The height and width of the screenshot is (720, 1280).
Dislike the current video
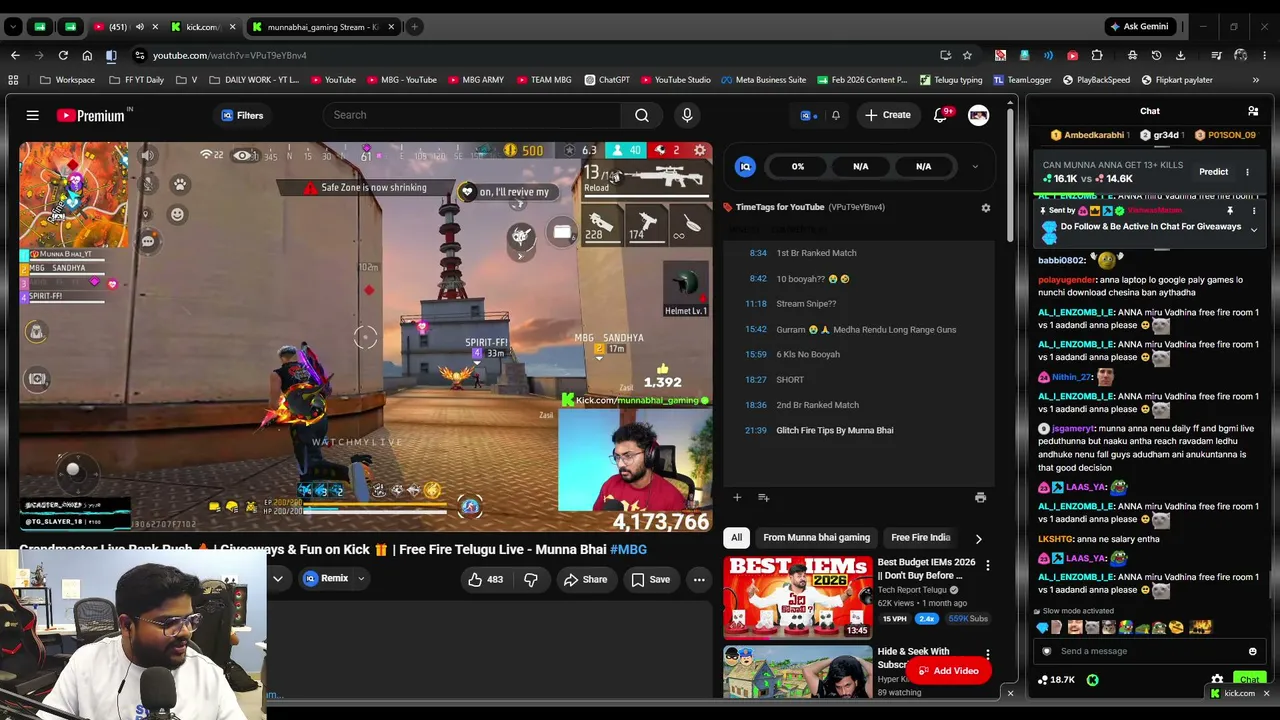531,579
